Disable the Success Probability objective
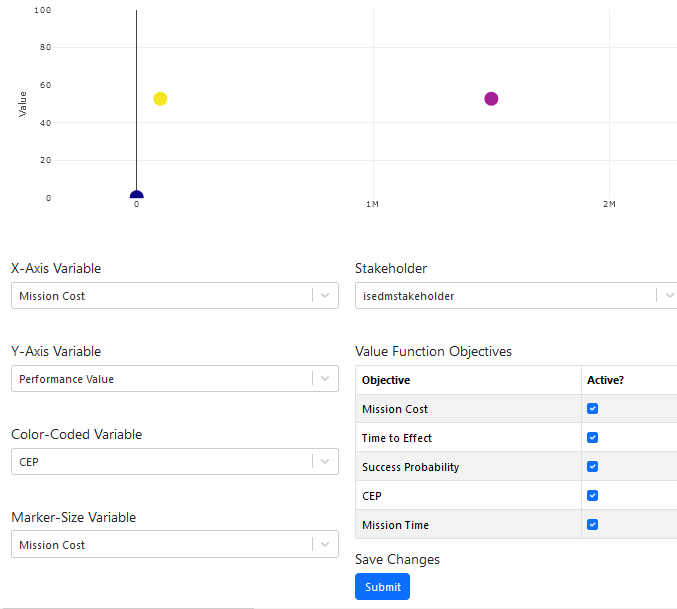Image resolution: width=677 pixels, height=609 pixels. click(592, 467)
